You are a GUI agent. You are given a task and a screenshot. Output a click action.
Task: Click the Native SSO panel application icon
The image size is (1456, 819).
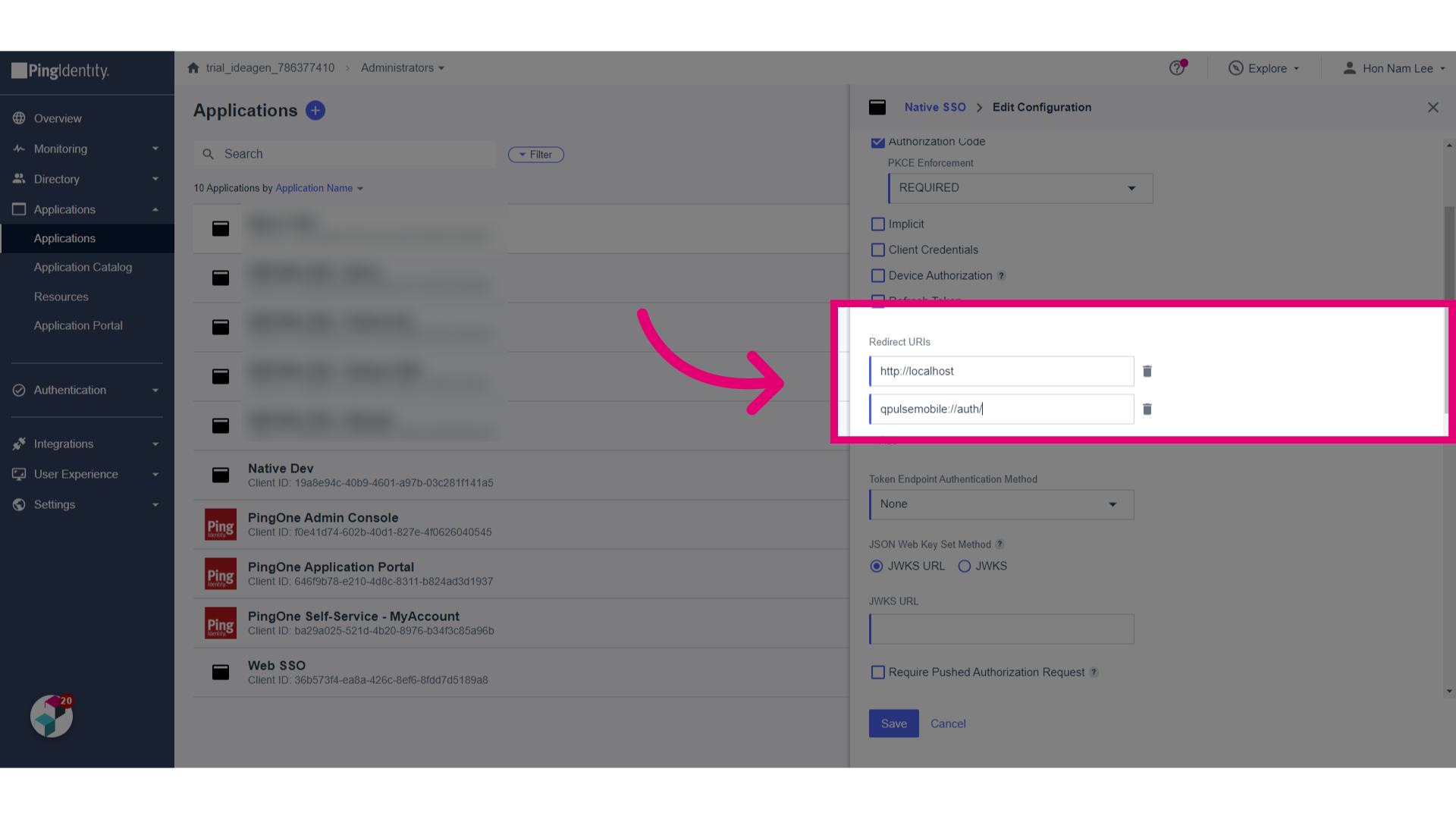(877, 108)
